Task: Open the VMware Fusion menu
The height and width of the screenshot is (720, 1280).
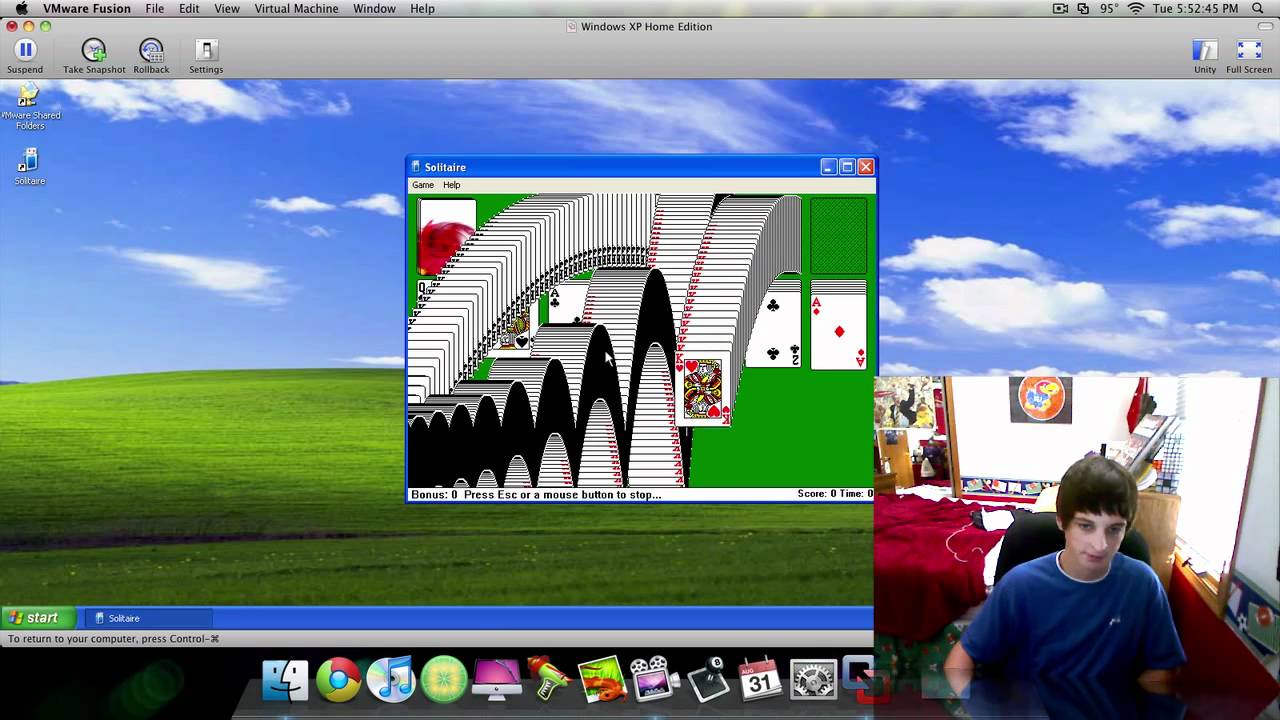Action: (87, 9)
